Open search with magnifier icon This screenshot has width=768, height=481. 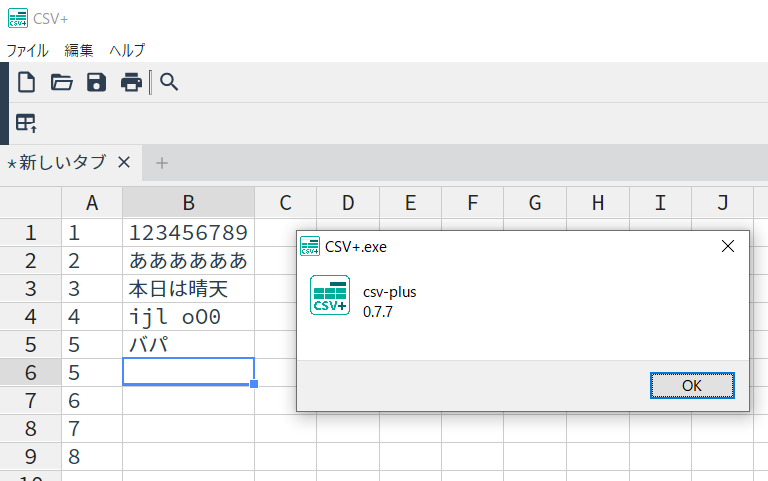click(x=169, y=82)
